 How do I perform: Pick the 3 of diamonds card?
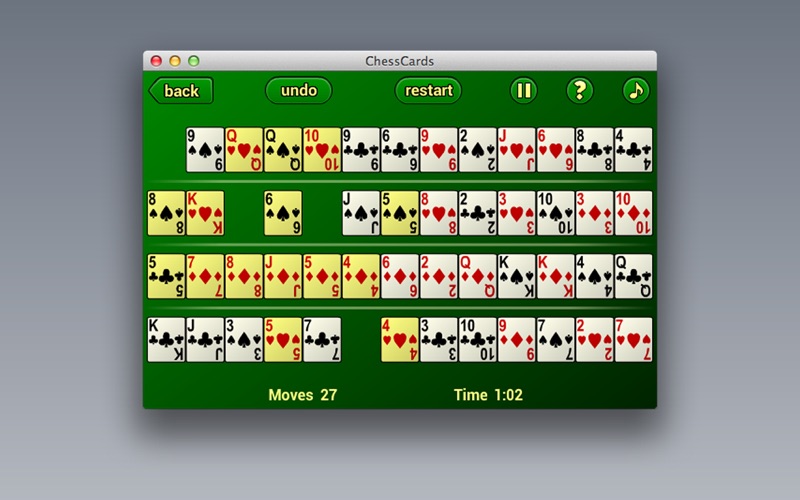tap(594, 213)
